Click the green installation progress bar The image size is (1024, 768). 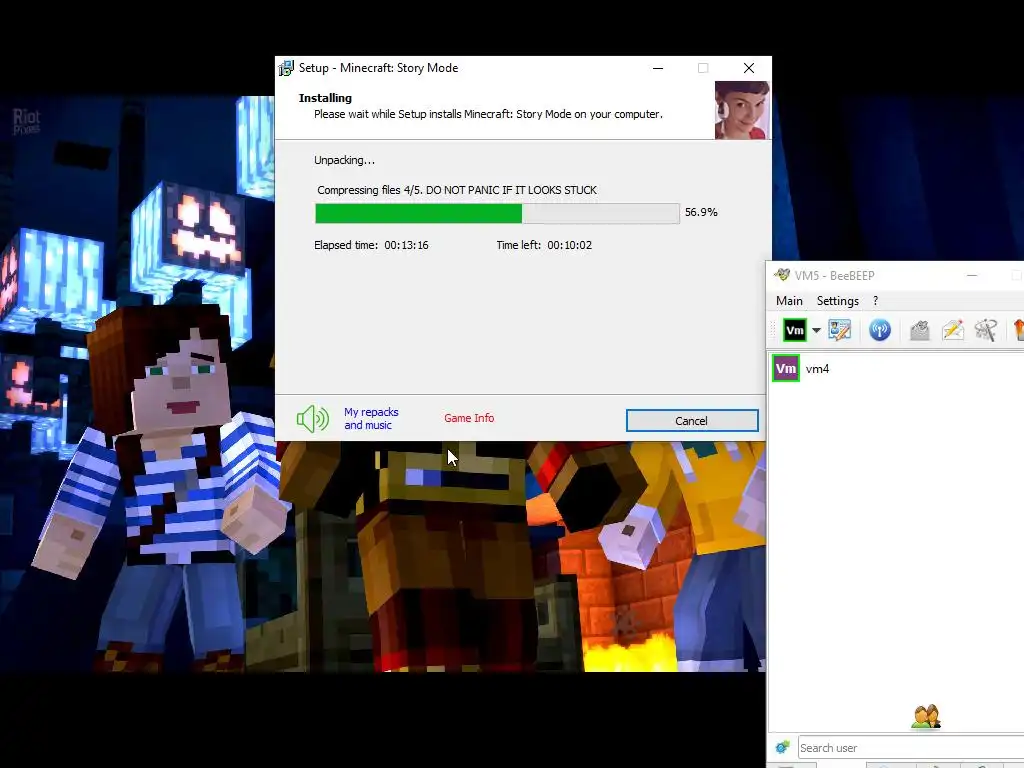click(x=497, y=214)
